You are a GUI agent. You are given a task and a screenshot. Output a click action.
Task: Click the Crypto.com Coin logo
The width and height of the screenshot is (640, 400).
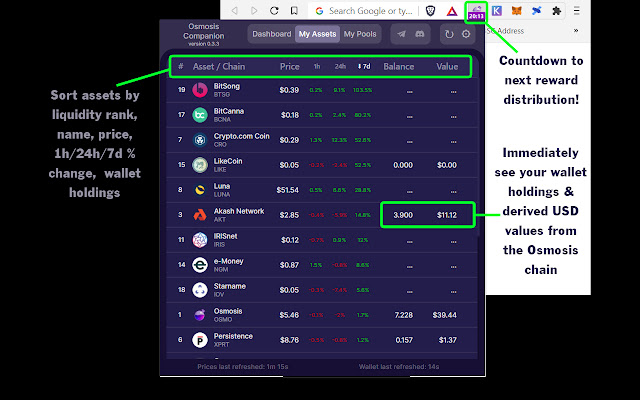(x=200, y=140)
